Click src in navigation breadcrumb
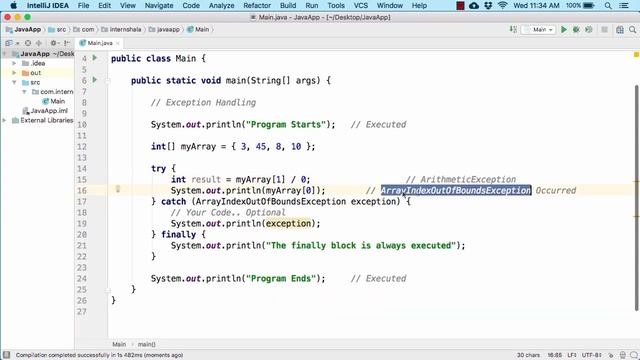The width and height of the screenshot is (640, 360). point(58,29)
